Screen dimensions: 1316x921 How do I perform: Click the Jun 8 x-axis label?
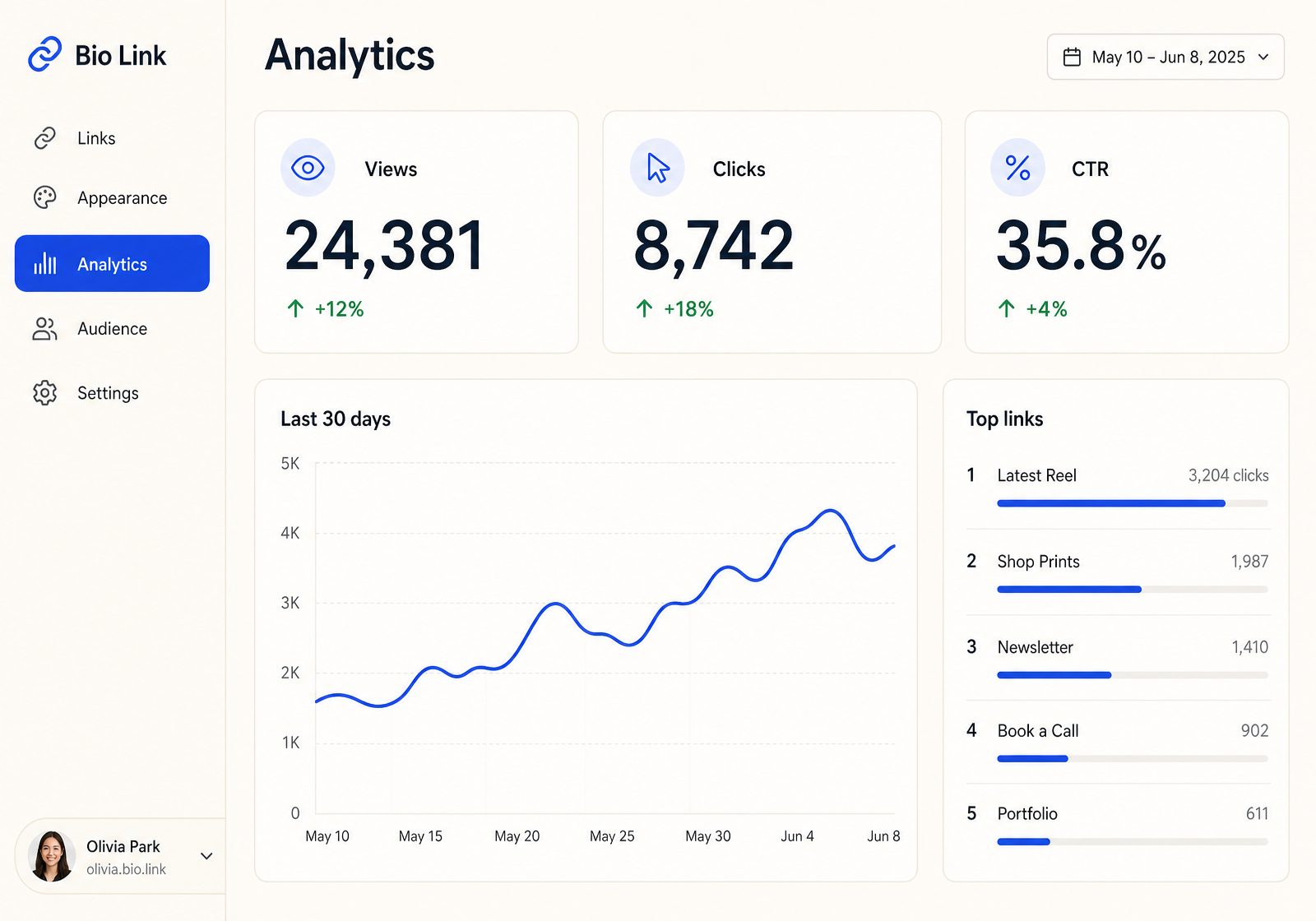(883, 836)
